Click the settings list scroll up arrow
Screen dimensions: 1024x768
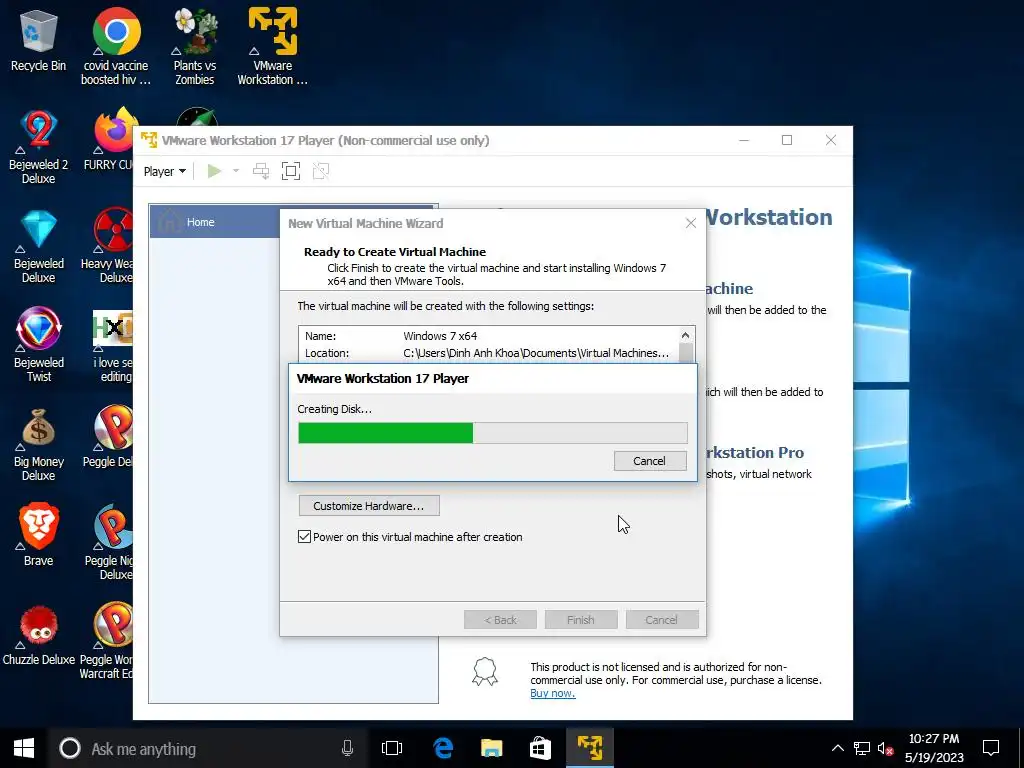tap(685, 335)
